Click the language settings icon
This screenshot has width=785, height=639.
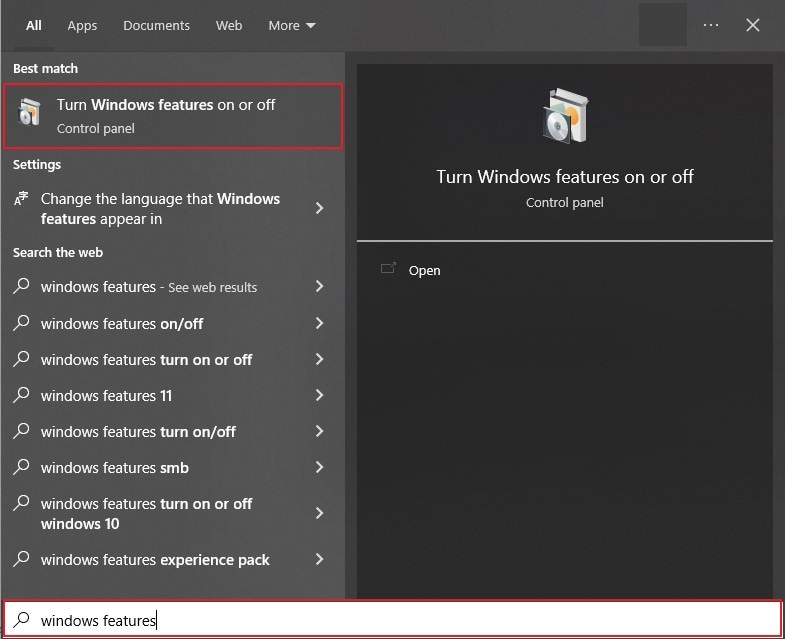point(21,199)
